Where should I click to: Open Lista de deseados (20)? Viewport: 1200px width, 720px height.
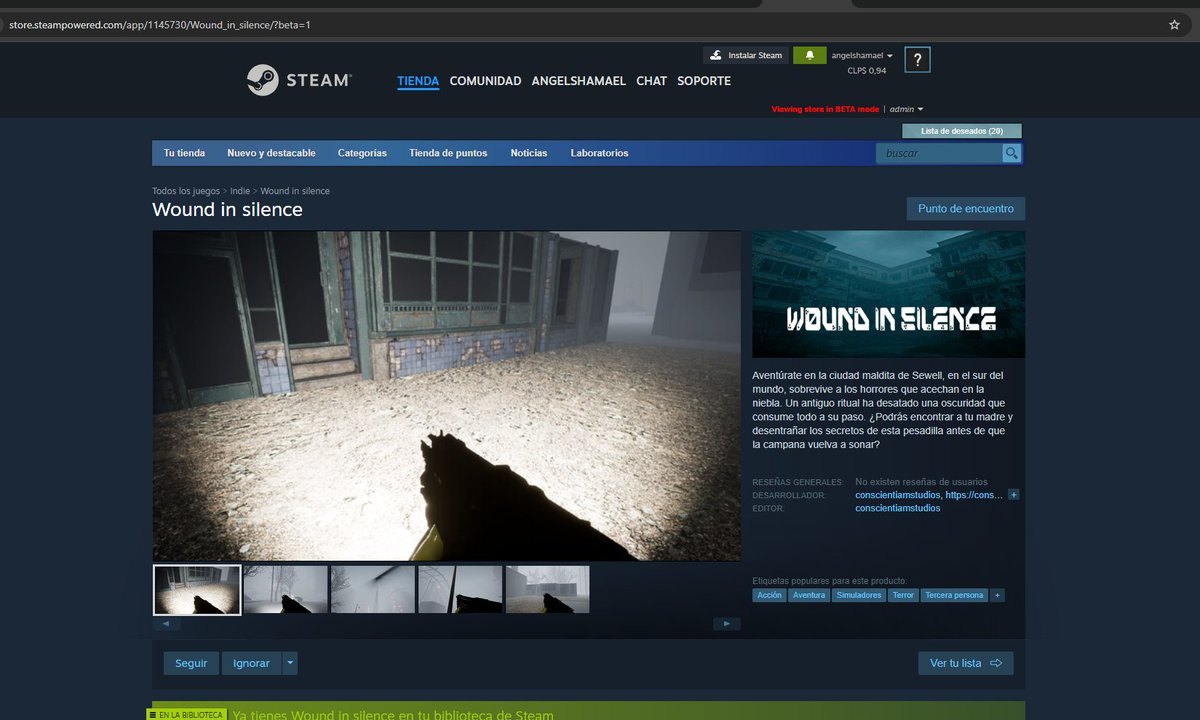(962, 131)
